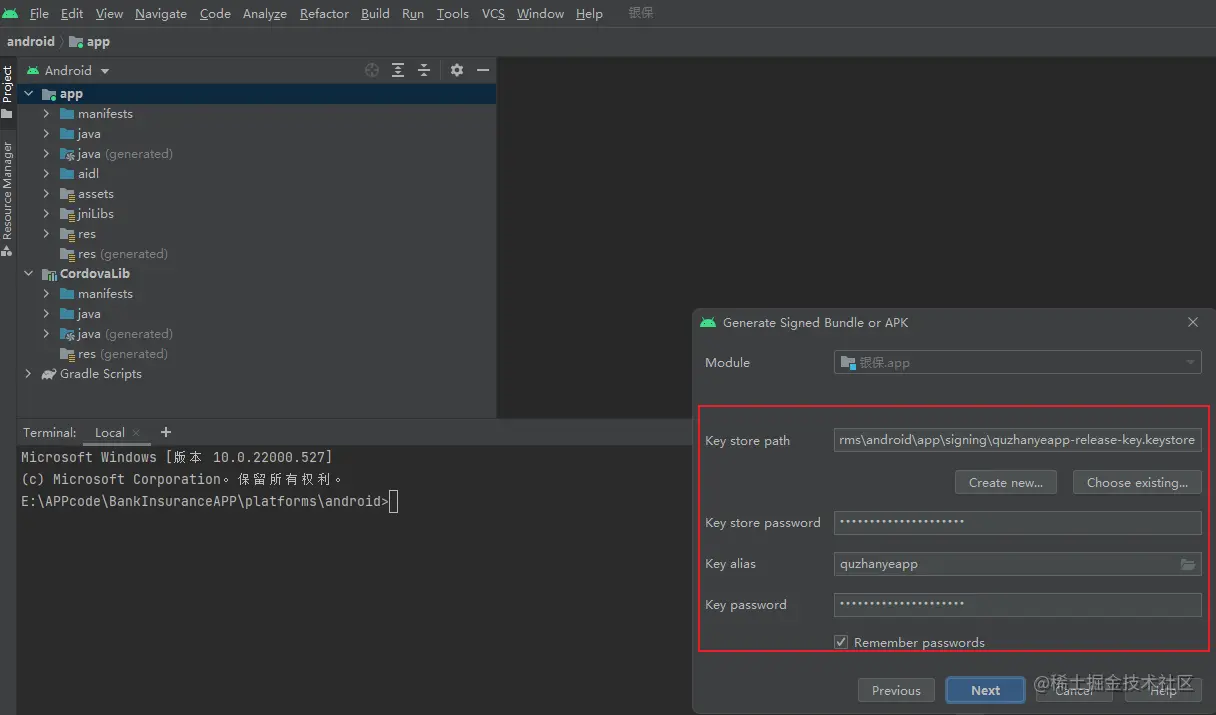The image size is (1216, 715).
Task: Open the Help menu
Action: 589,13
